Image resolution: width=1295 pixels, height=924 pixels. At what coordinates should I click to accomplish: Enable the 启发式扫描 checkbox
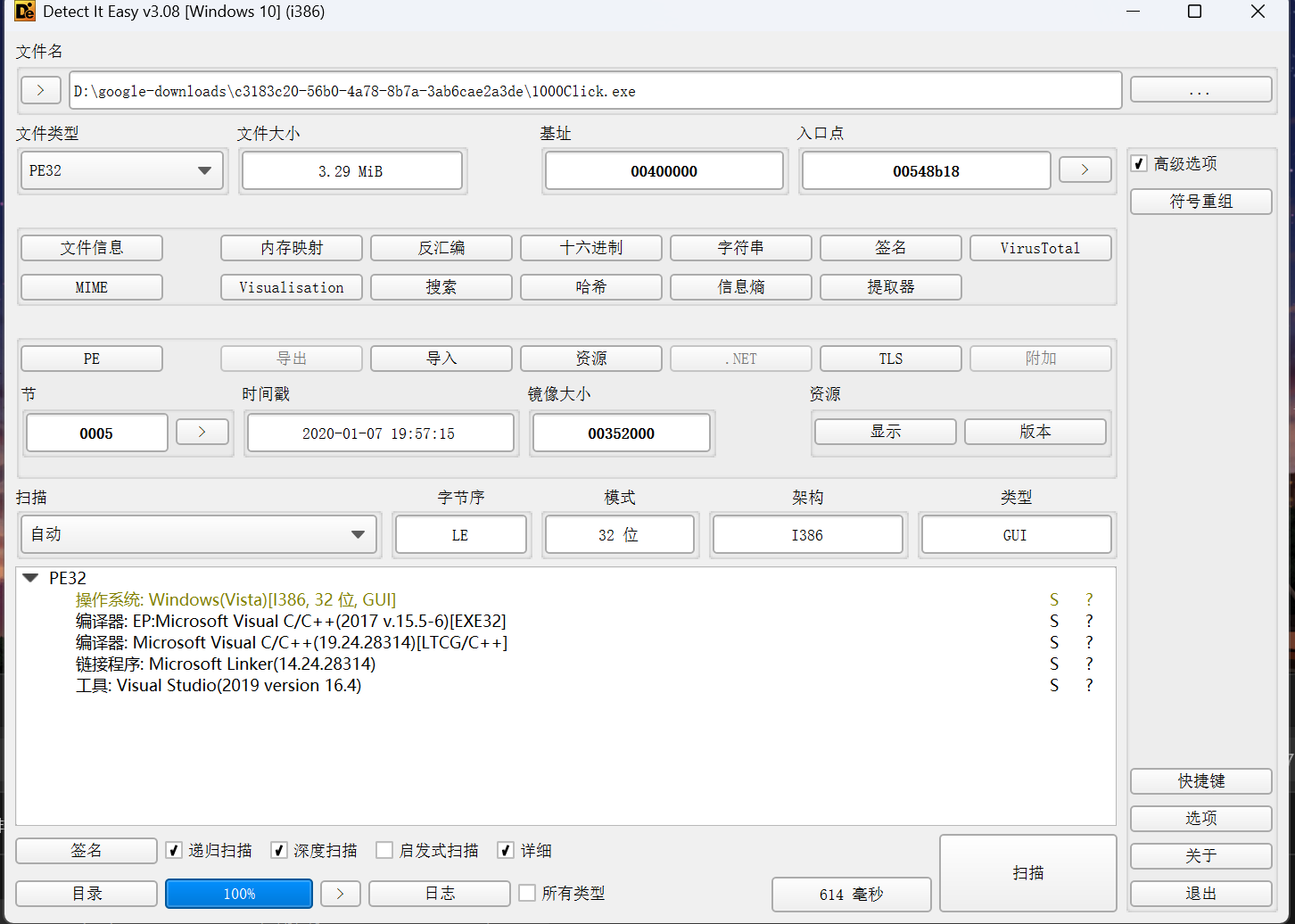pyautogui.click(x=384, y=850)
